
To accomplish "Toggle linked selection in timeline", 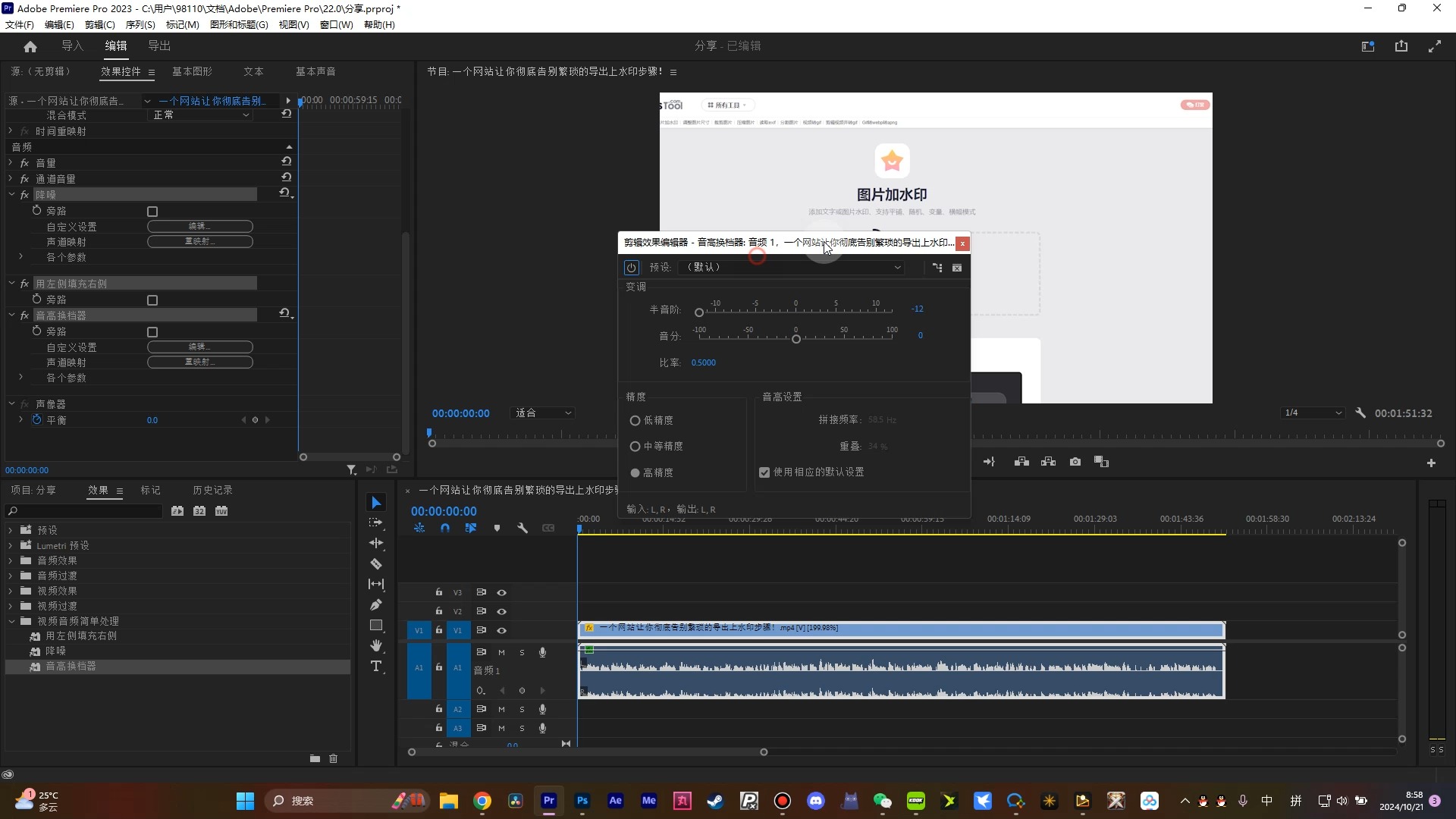I will click(x=471, y=528).
